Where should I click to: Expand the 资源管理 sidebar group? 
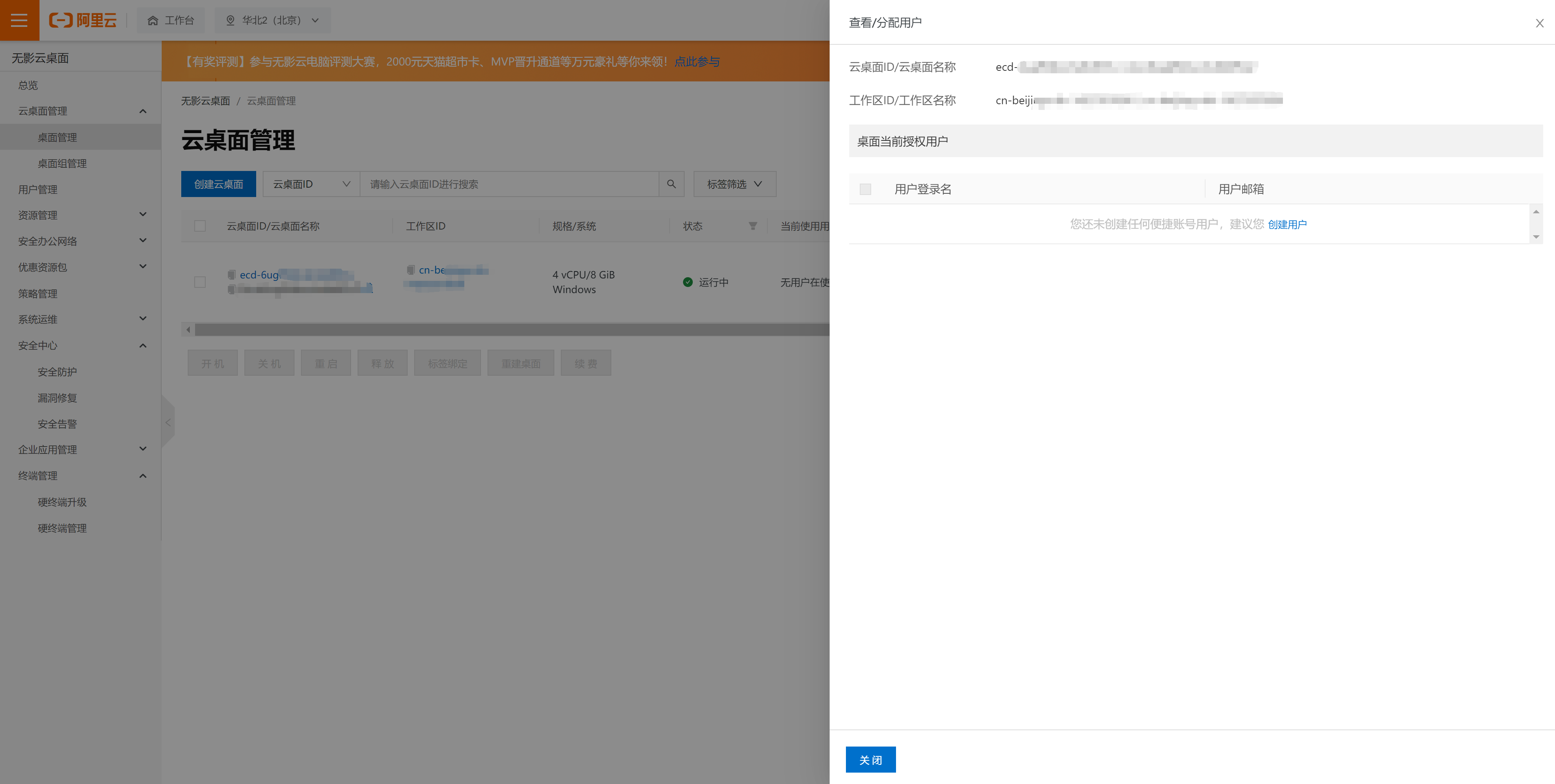tap(143, 214)
